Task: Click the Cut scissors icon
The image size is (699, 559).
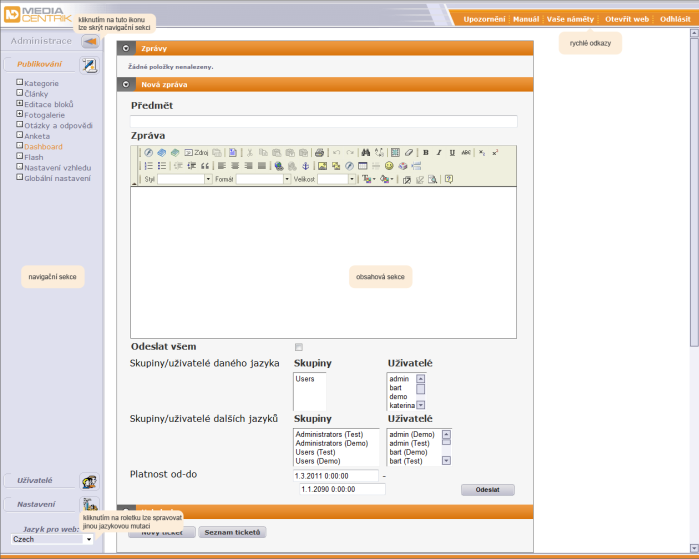Action: click(x=250, y=153)
